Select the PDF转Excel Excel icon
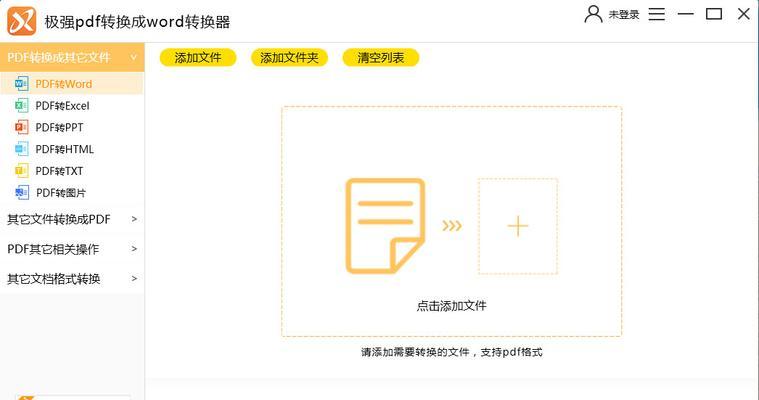Screen dimensions: 759x400 [21, 105]
